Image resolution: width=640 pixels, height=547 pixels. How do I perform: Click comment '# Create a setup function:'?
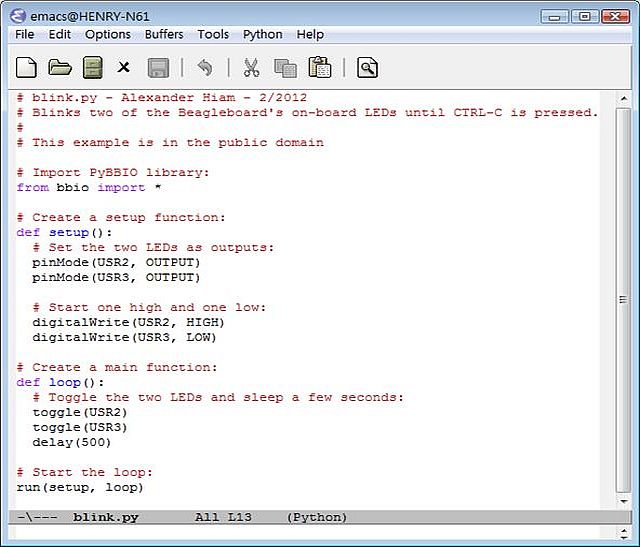coord(121,217)
